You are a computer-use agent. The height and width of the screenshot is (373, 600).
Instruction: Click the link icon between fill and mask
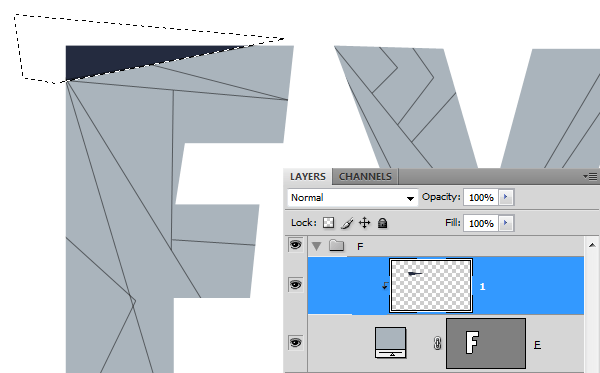(437, 343)
